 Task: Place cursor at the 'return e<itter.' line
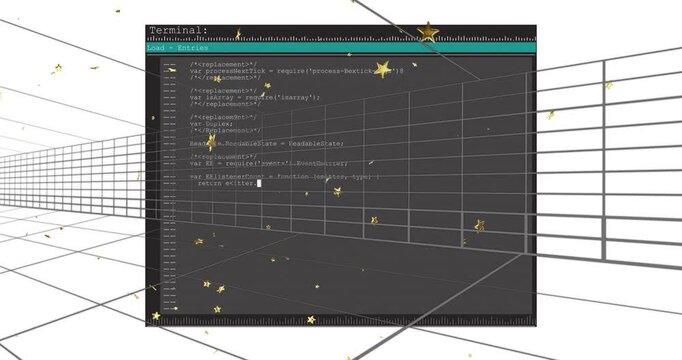(x=229, y=183)
